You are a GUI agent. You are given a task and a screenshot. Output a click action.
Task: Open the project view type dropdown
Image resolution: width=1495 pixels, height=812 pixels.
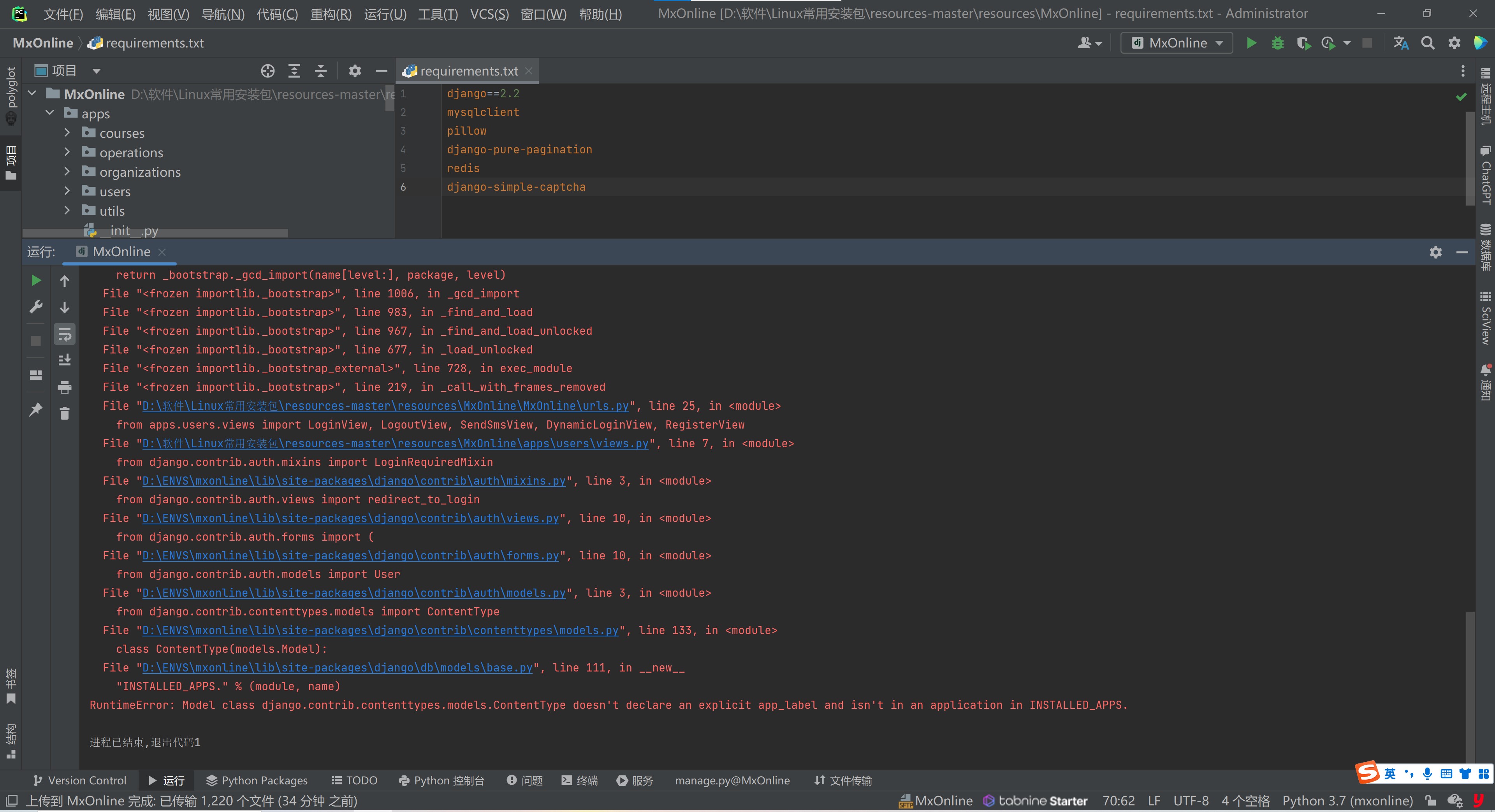pyautogui.click(x=96, y=71)
